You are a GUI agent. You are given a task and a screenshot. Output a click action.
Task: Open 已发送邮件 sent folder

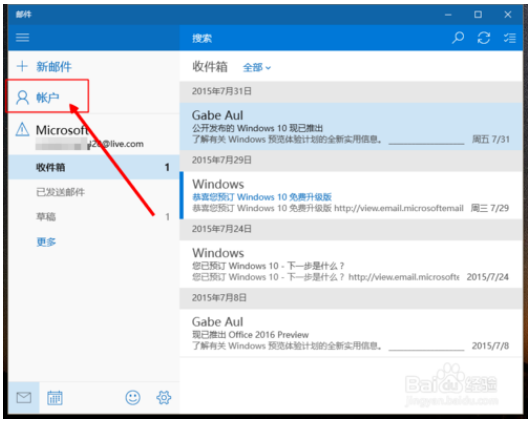pyautogui.click(x=93, y=192)
